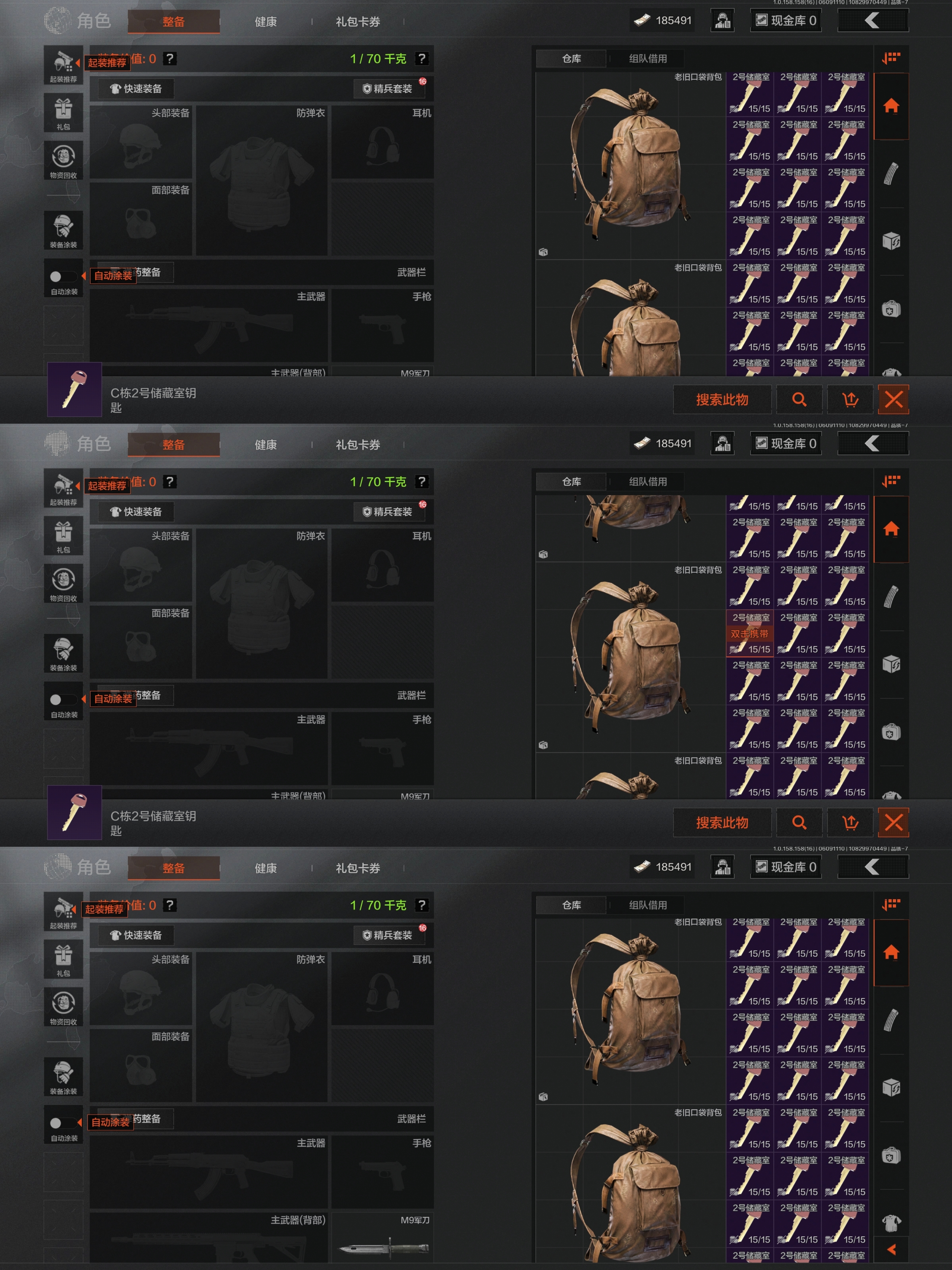Open the squad member icon beside currency in bottom screenshot
This screenshot has height=1270, width=952.
pyautogui.click(x=722, y=867)
